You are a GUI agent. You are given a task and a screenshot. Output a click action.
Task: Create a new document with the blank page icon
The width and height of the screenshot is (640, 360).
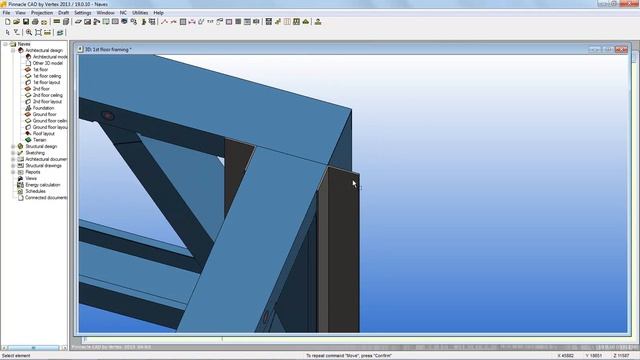click(7, 22)
